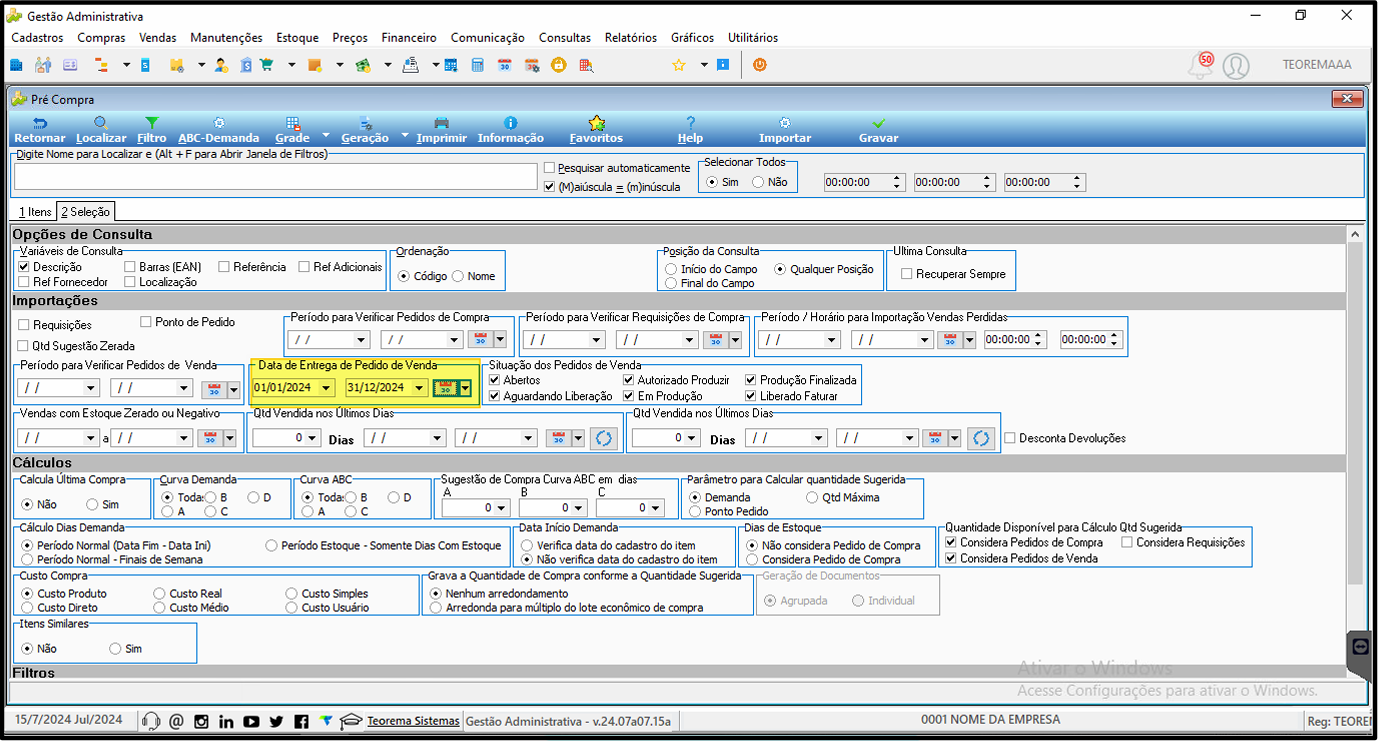Switch to the 1 Itens tab

click(x=36, y=212)
